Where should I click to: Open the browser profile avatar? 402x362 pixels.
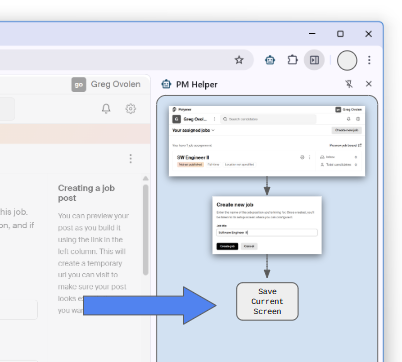click(x=347, y=60)
